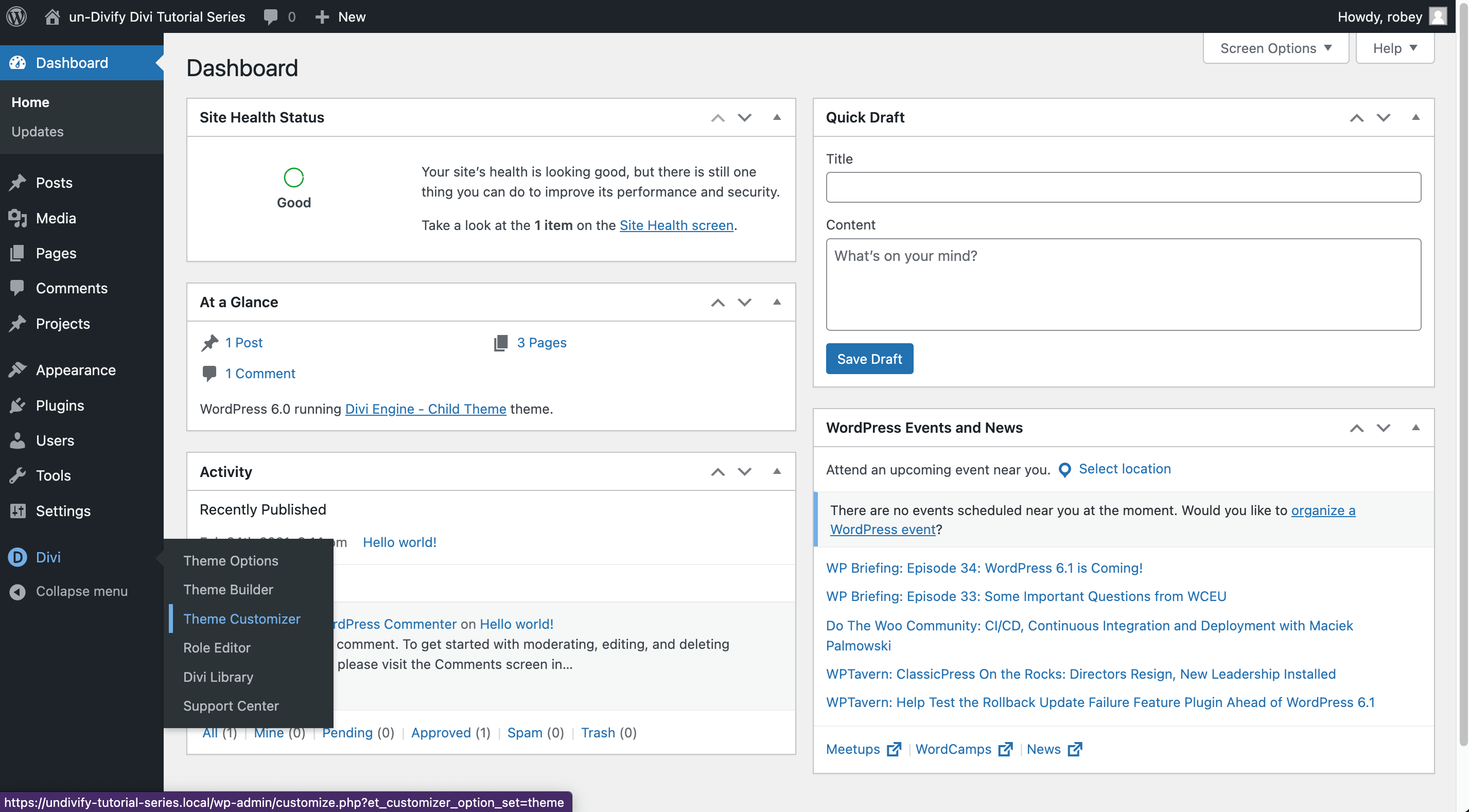Select Theme Customizer in the Divi submenu
This screenshot has height=812, width=1469.
pos(242,619)
